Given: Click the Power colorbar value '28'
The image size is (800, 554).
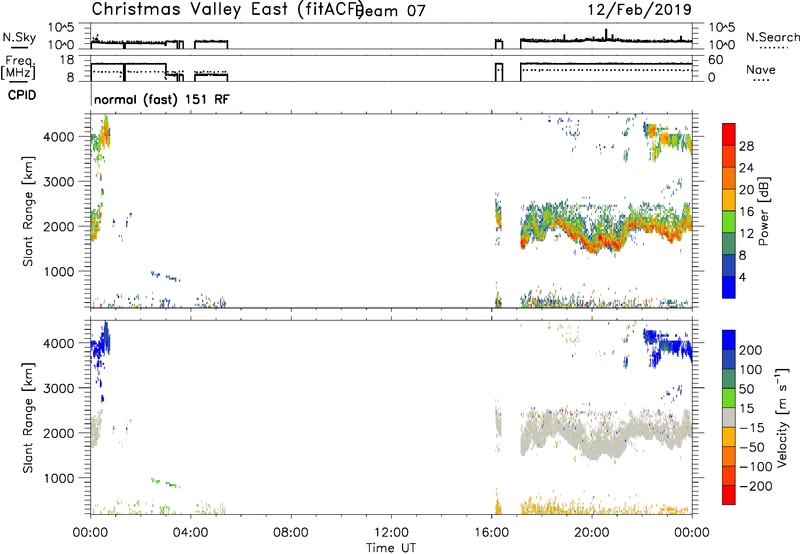Looking at the screenshot, I should [746, 146].
